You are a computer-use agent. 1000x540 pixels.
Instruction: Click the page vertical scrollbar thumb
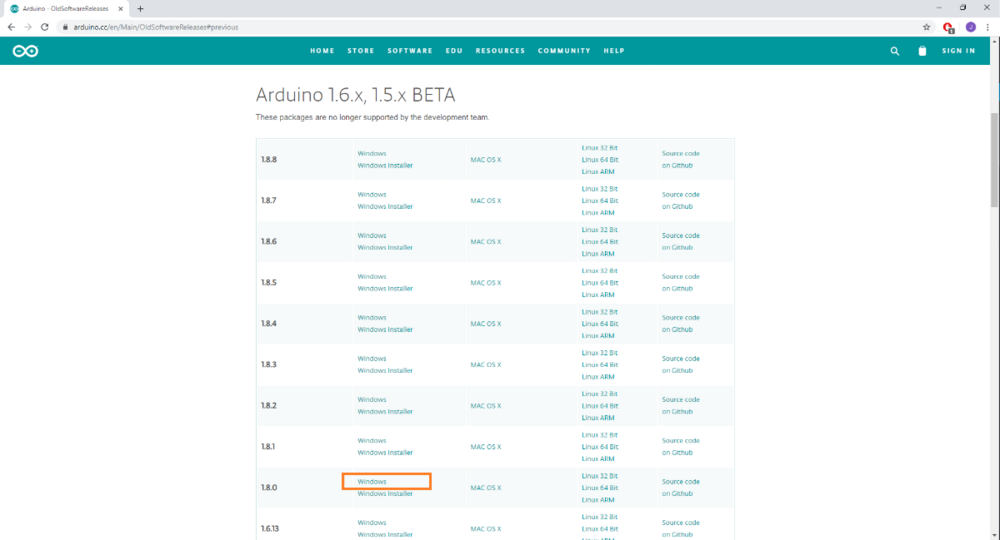point(994,159)
